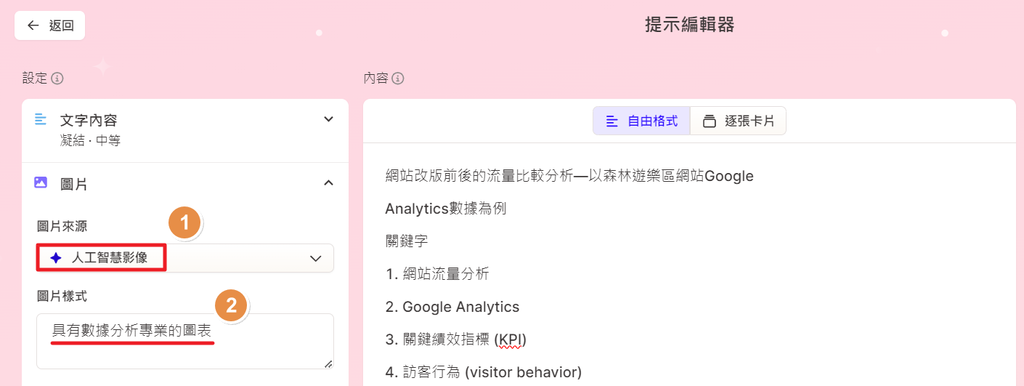Select the 自由格式 tab

[x=641, y=121]
